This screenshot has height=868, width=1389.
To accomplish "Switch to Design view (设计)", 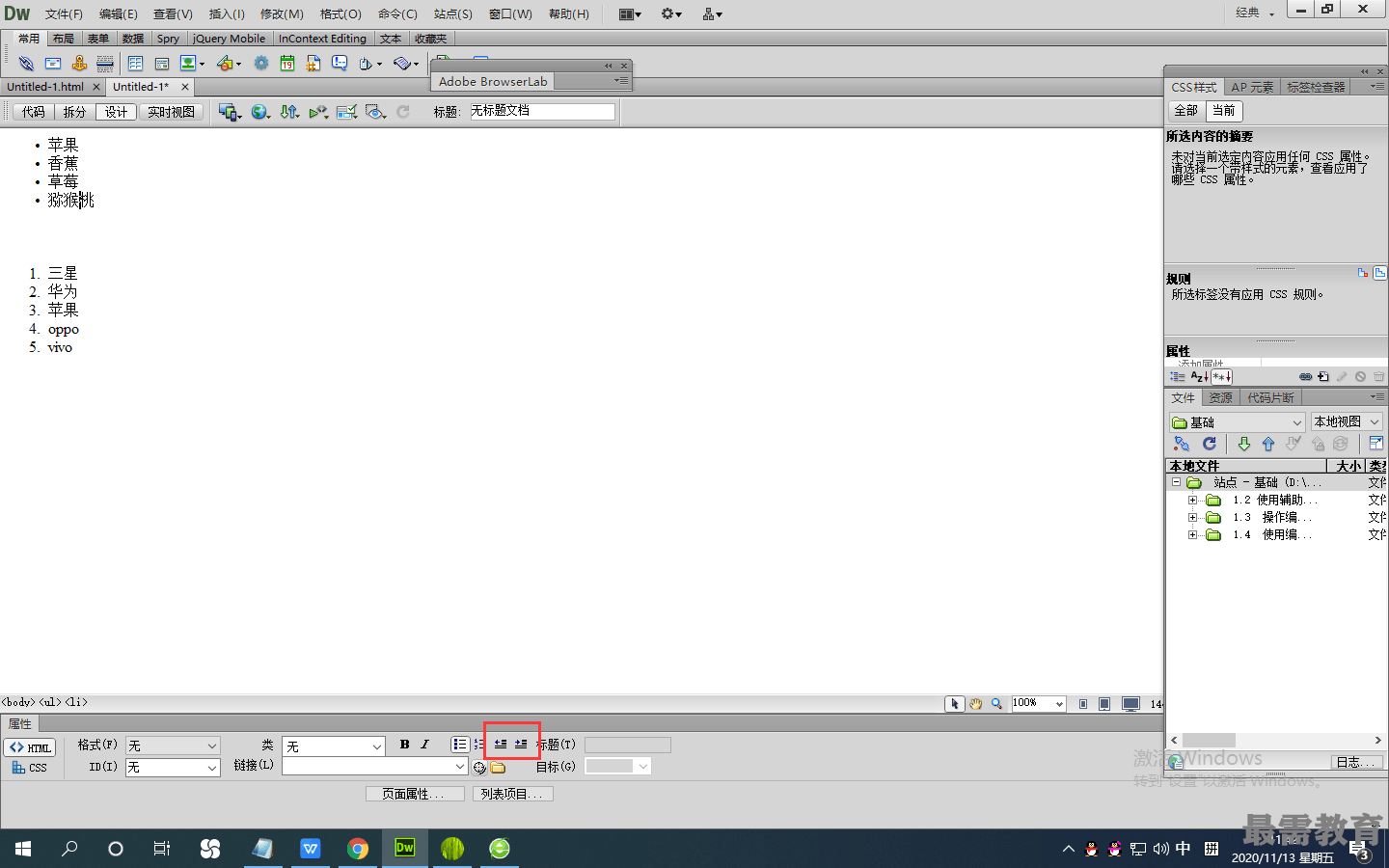I will [116, 112].
